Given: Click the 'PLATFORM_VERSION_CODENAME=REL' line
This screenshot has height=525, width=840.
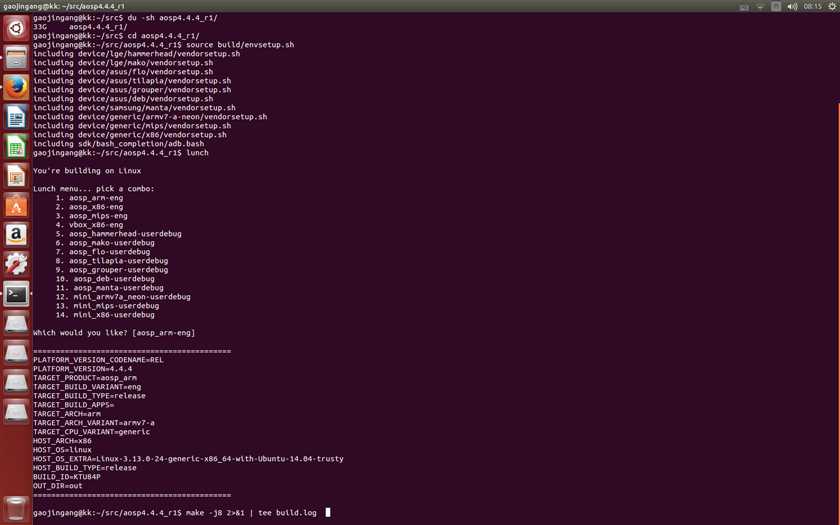Looking at the screenshot, I should click(x=99, y=359).
